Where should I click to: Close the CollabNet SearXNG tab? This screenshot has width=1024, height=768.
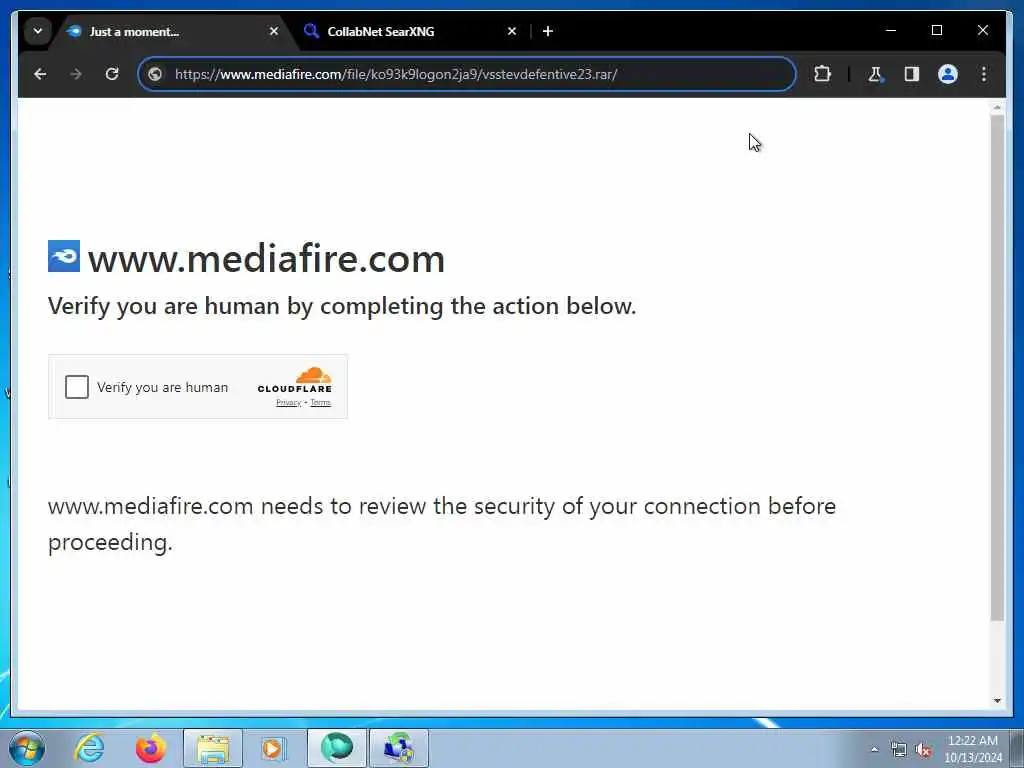point(512,31)
